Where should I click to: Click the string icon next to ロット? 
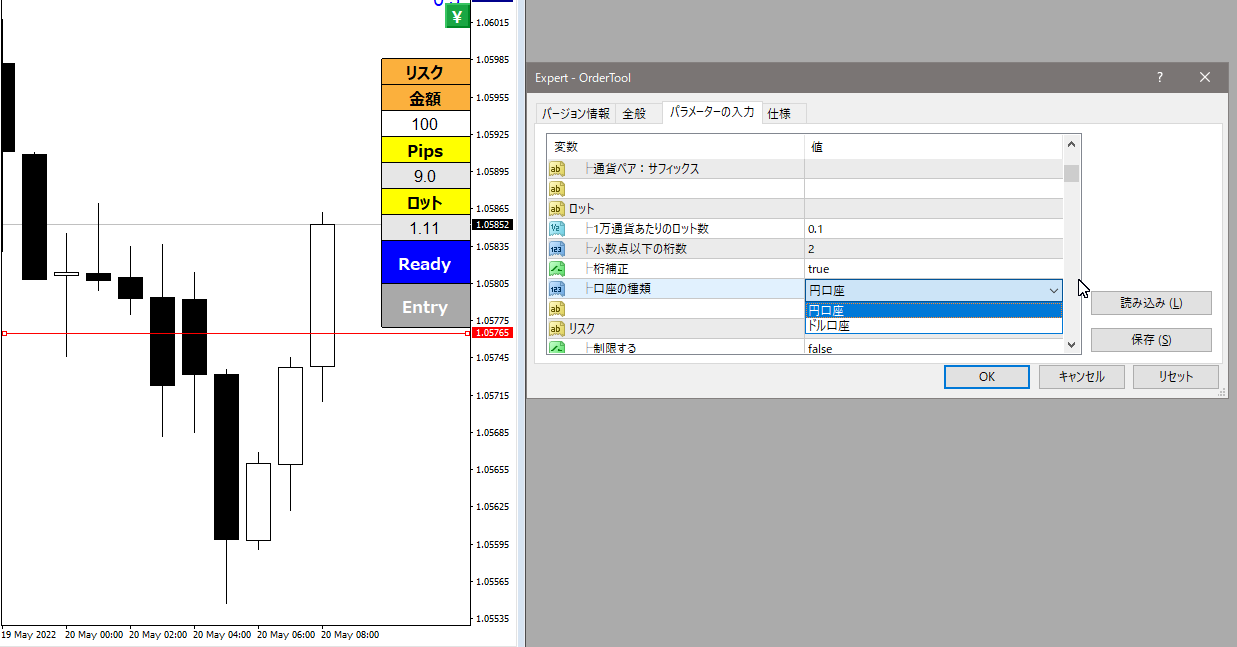[557, 209]
